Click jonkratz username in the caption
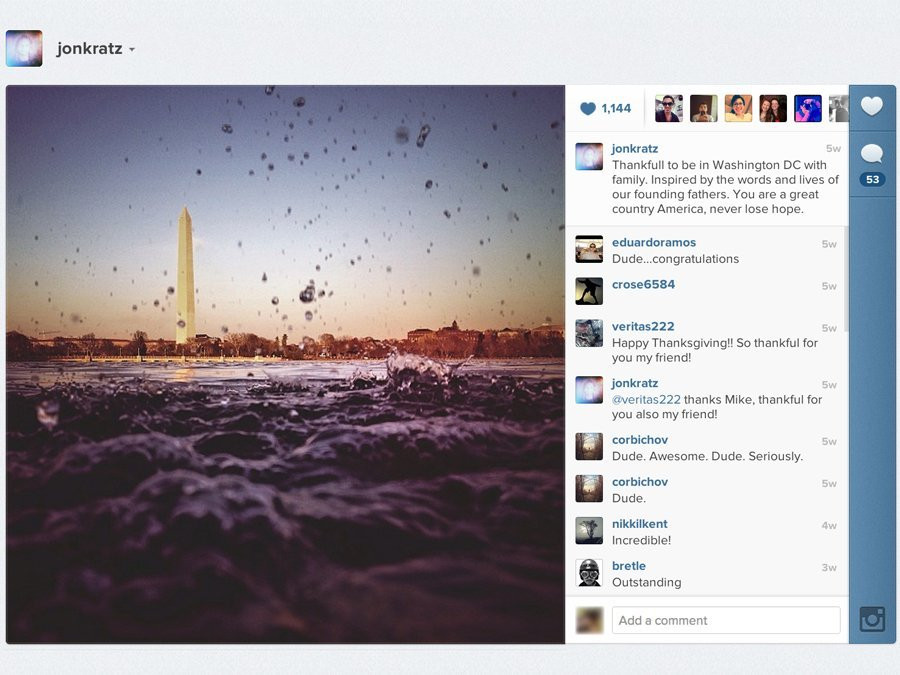The width and height of the screenshot is (900, 675). pyautogui.click(x=635, y=148)
